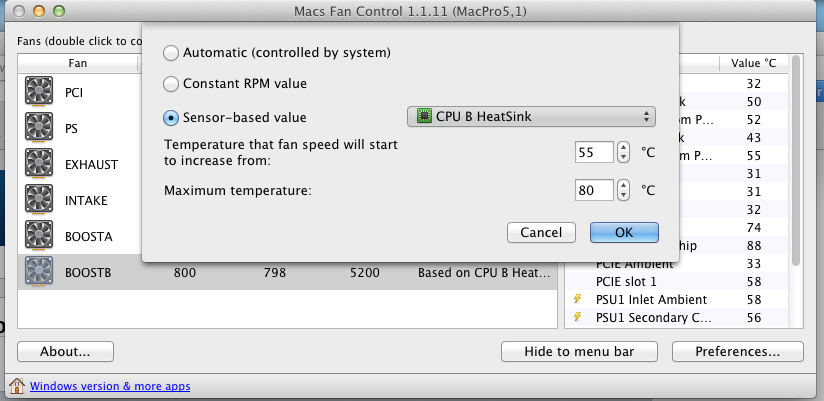Click the house icon beside Windows version link
Viewport: 824px width, 401px height.
17,386
